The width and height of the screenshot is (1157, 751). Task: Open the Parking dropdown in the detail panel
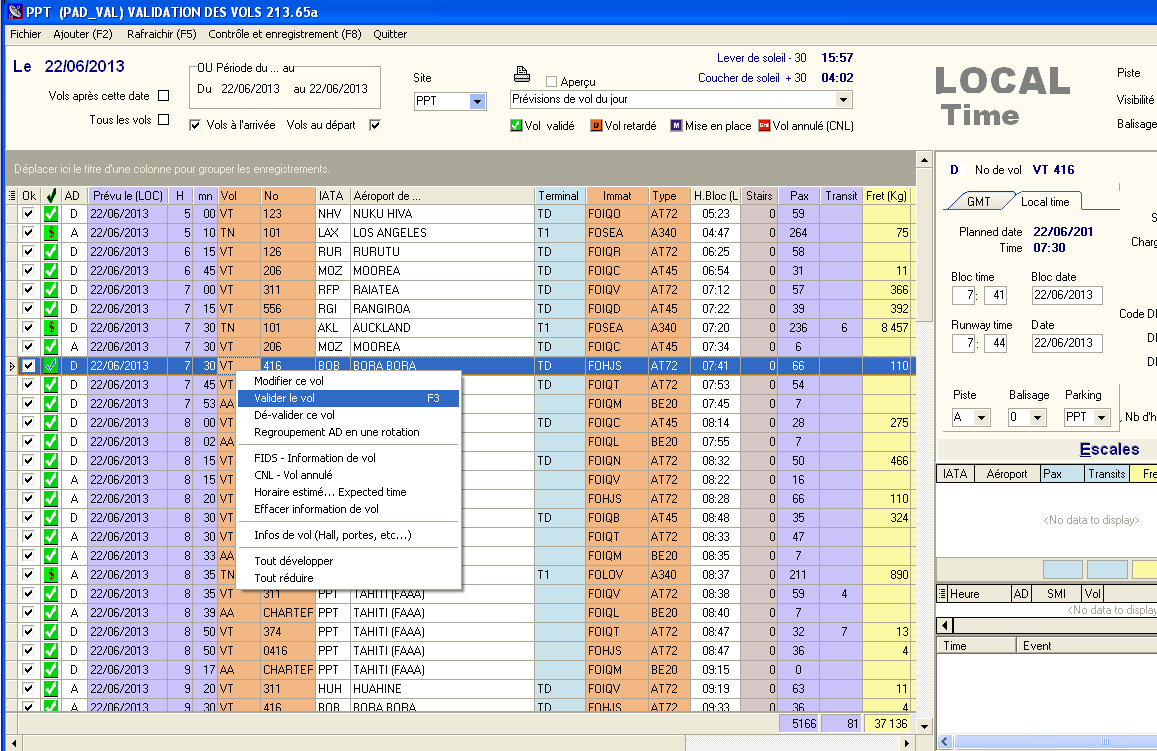click(1102, 417)
